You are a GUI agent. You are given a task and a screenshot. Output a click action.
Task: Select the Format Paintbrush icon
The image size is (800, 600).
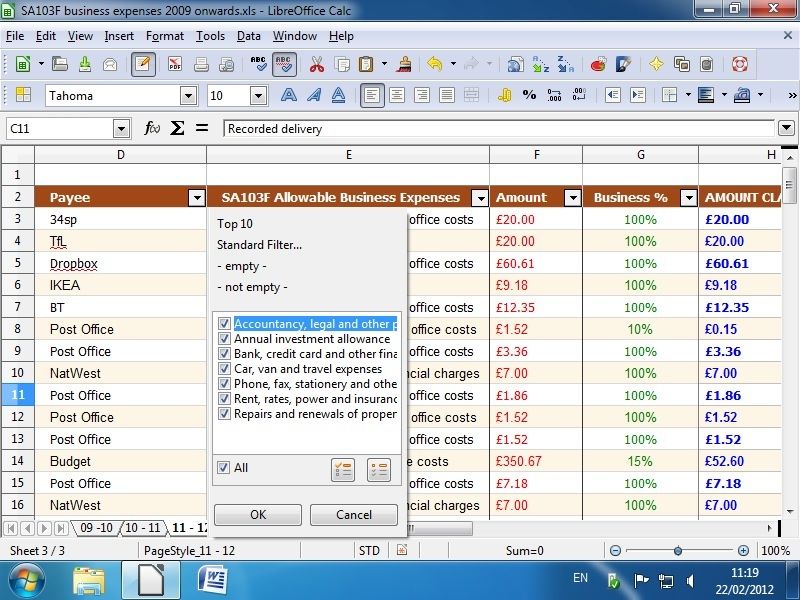click(x=405, y=64)
